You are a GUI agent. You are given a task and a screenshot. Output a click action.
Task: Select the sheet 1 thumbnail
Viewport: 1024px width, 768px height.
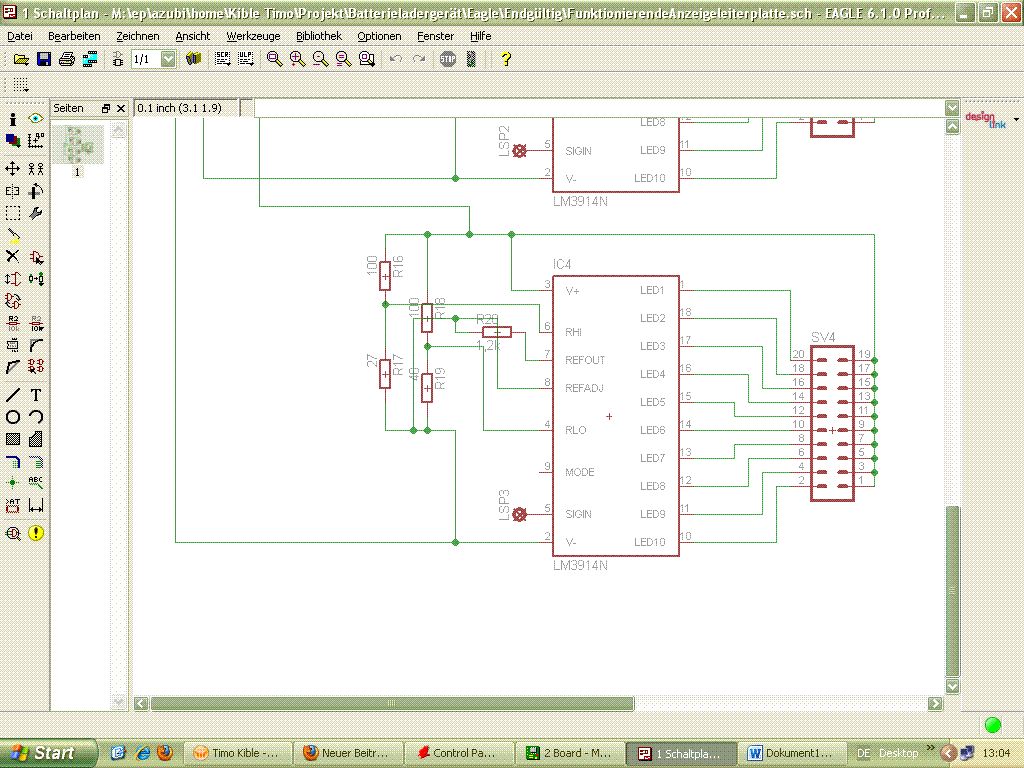pos(78,146)
